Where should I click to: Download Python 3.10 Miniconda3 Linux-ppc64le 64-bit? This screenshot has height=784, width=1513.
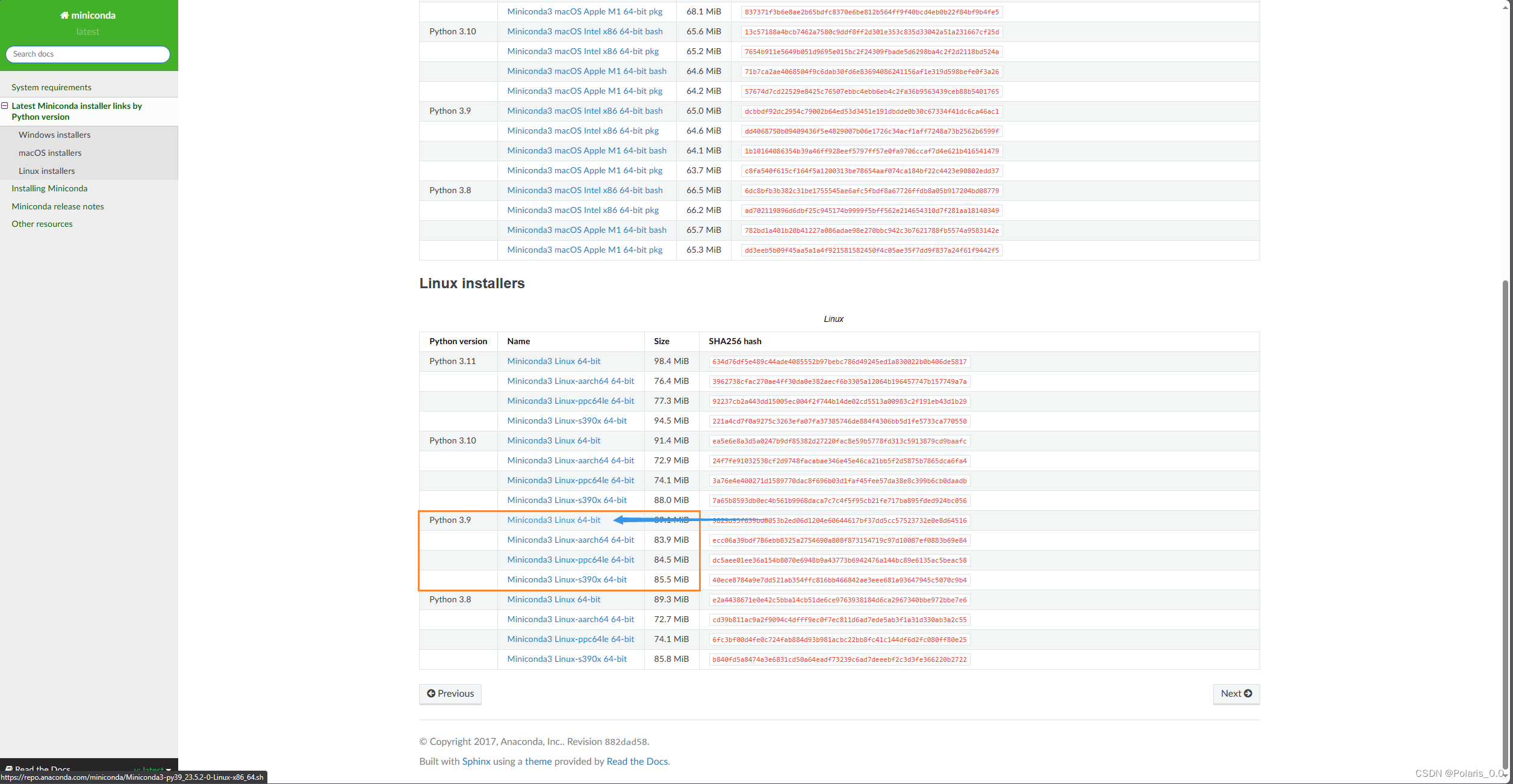(571, 480)
